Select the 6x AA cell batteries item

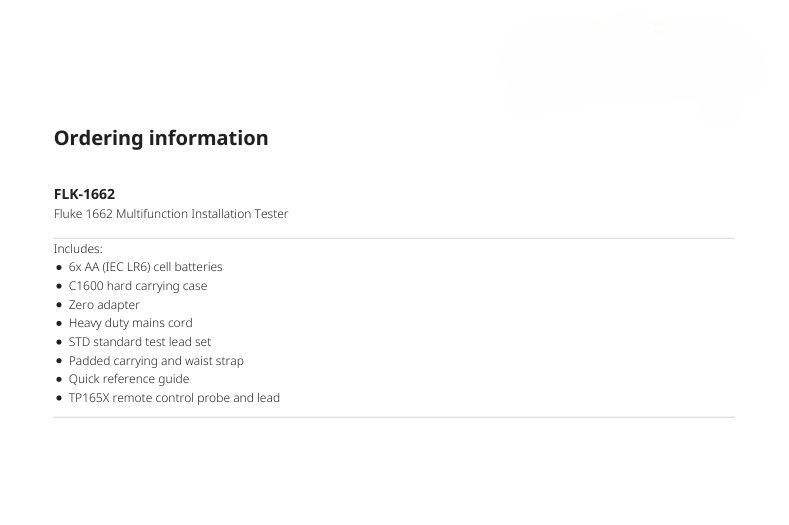pos(145,267)
